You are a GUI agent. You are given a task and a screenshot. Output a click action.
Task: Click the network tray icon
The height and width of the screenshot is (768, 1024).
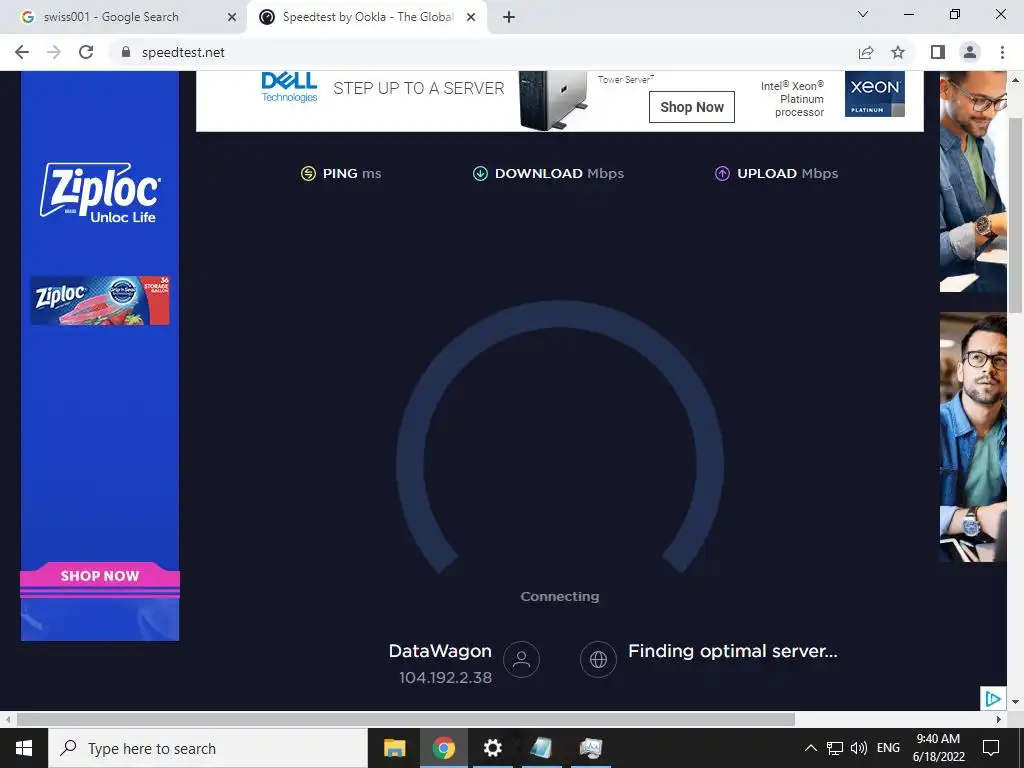click(835, 748)
